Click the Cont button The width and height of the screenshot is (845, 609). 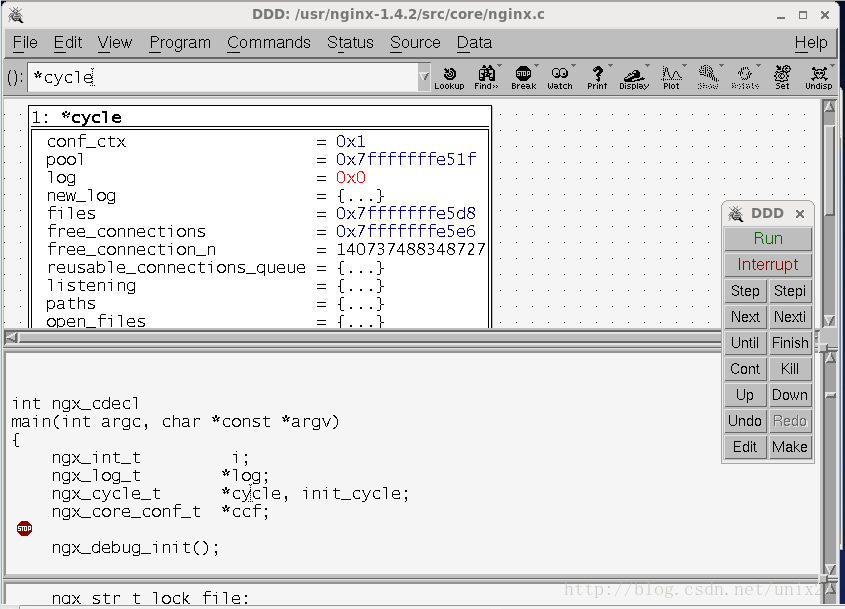point(745,369)
